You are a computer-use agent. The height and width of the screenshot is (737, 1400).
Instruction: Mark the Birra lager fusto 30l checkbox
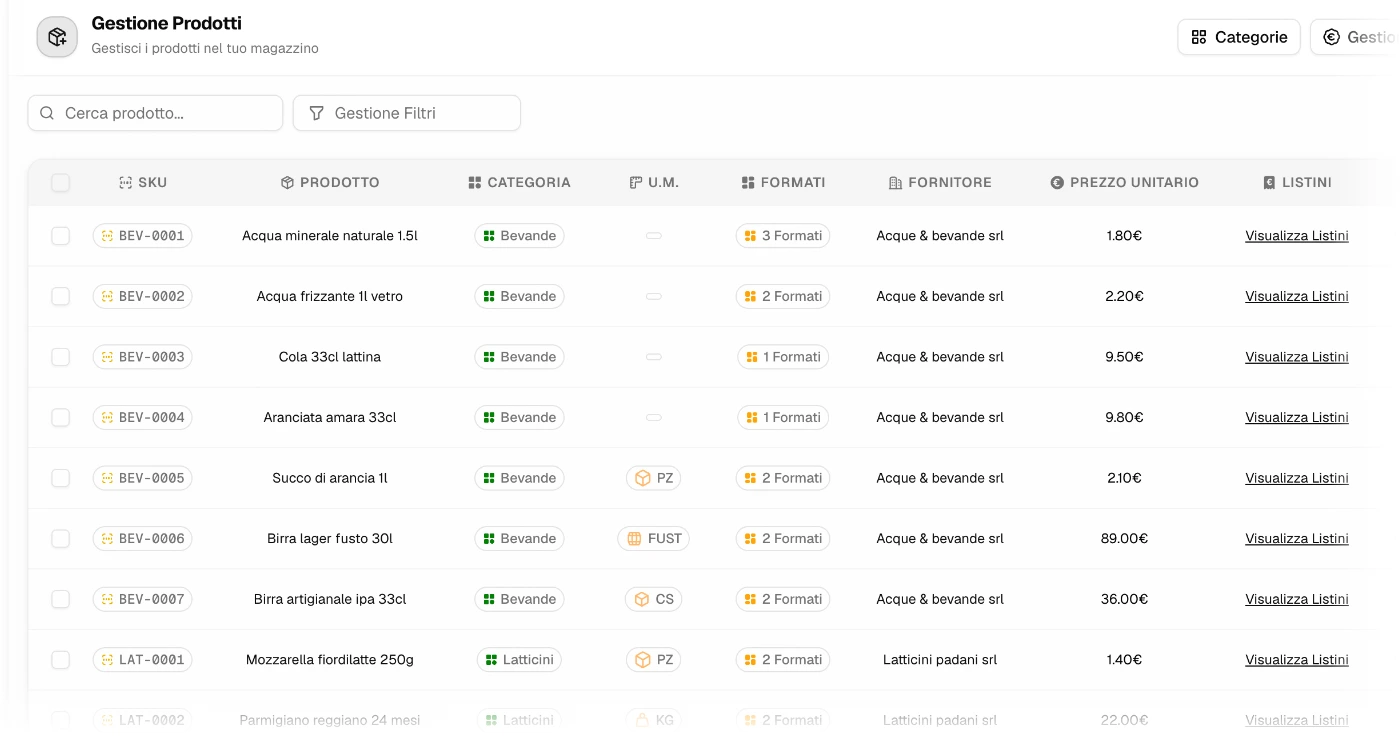tap(61, 538)
